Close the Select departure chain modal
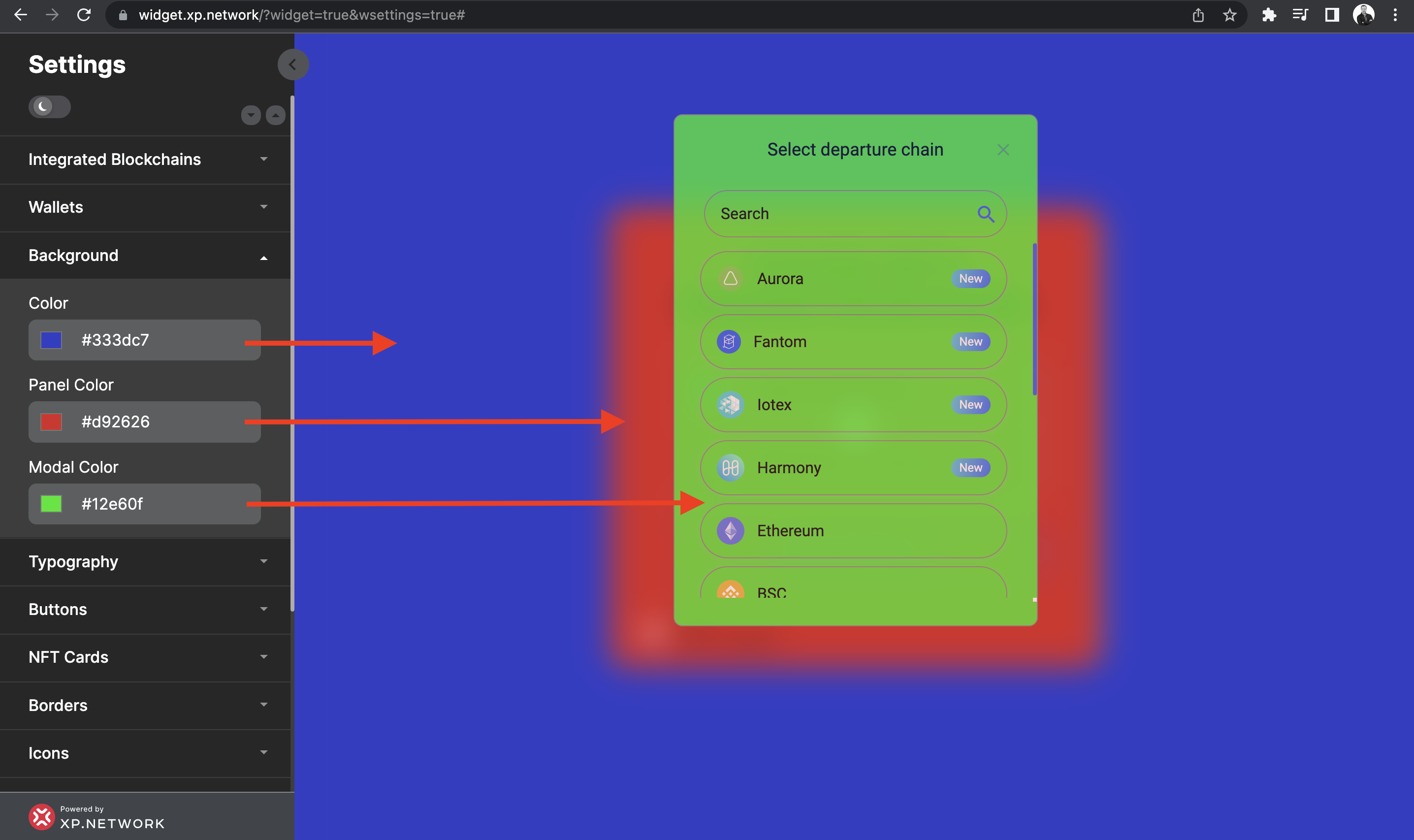 tap(1003, 150)
